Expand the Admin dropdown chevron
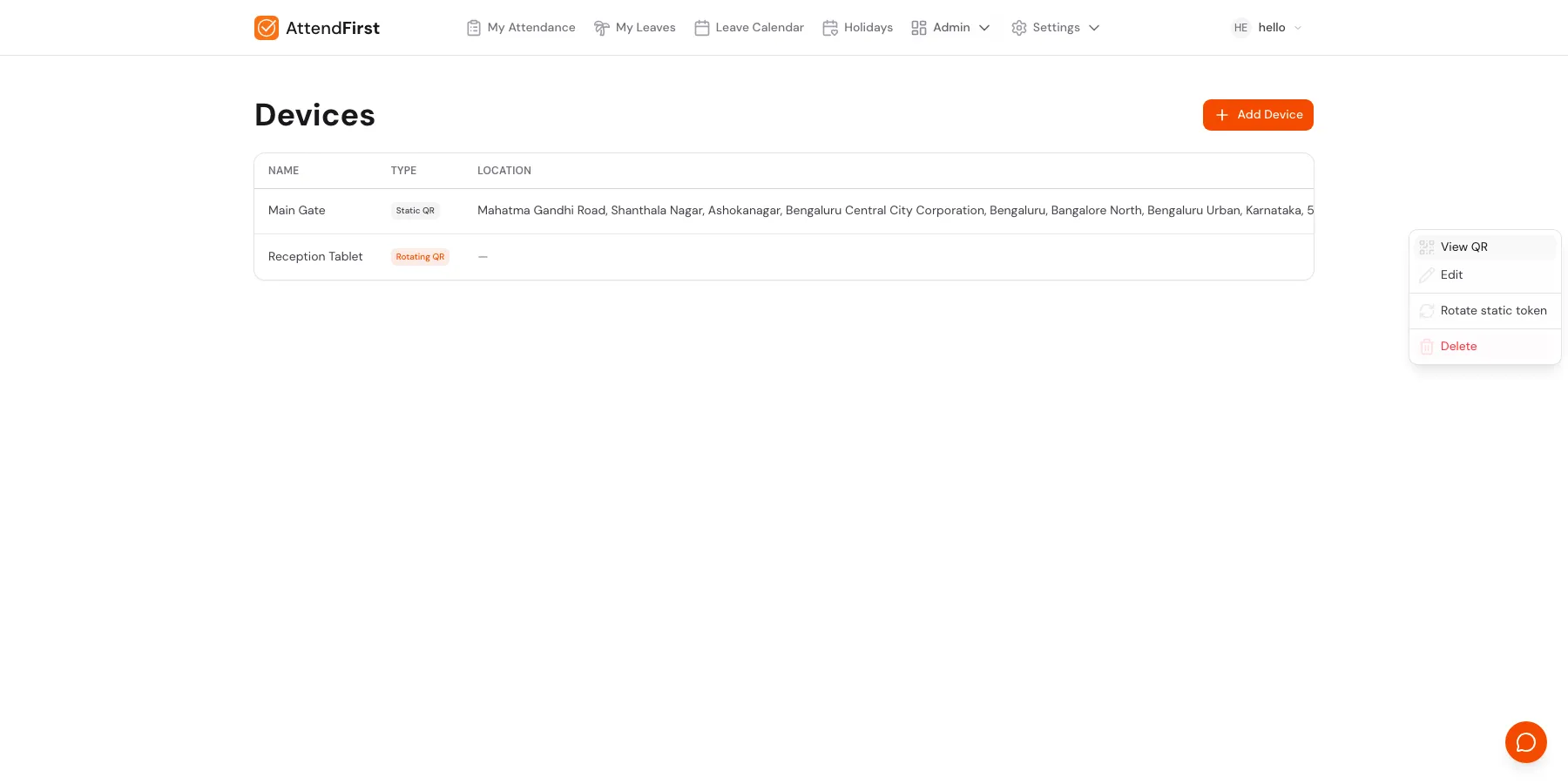Image resolution: width=1568 pixels, height=784 pixels. [x=984, y=28]
